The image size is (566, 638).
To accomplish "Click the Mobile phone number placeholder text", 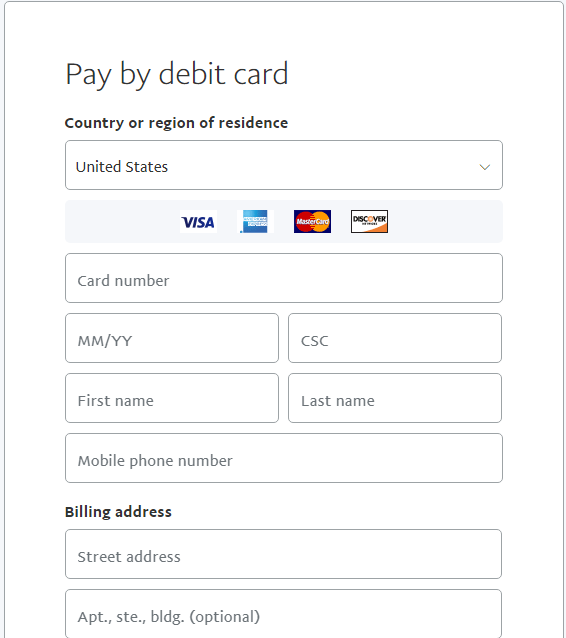I will (x=155, y=461).
